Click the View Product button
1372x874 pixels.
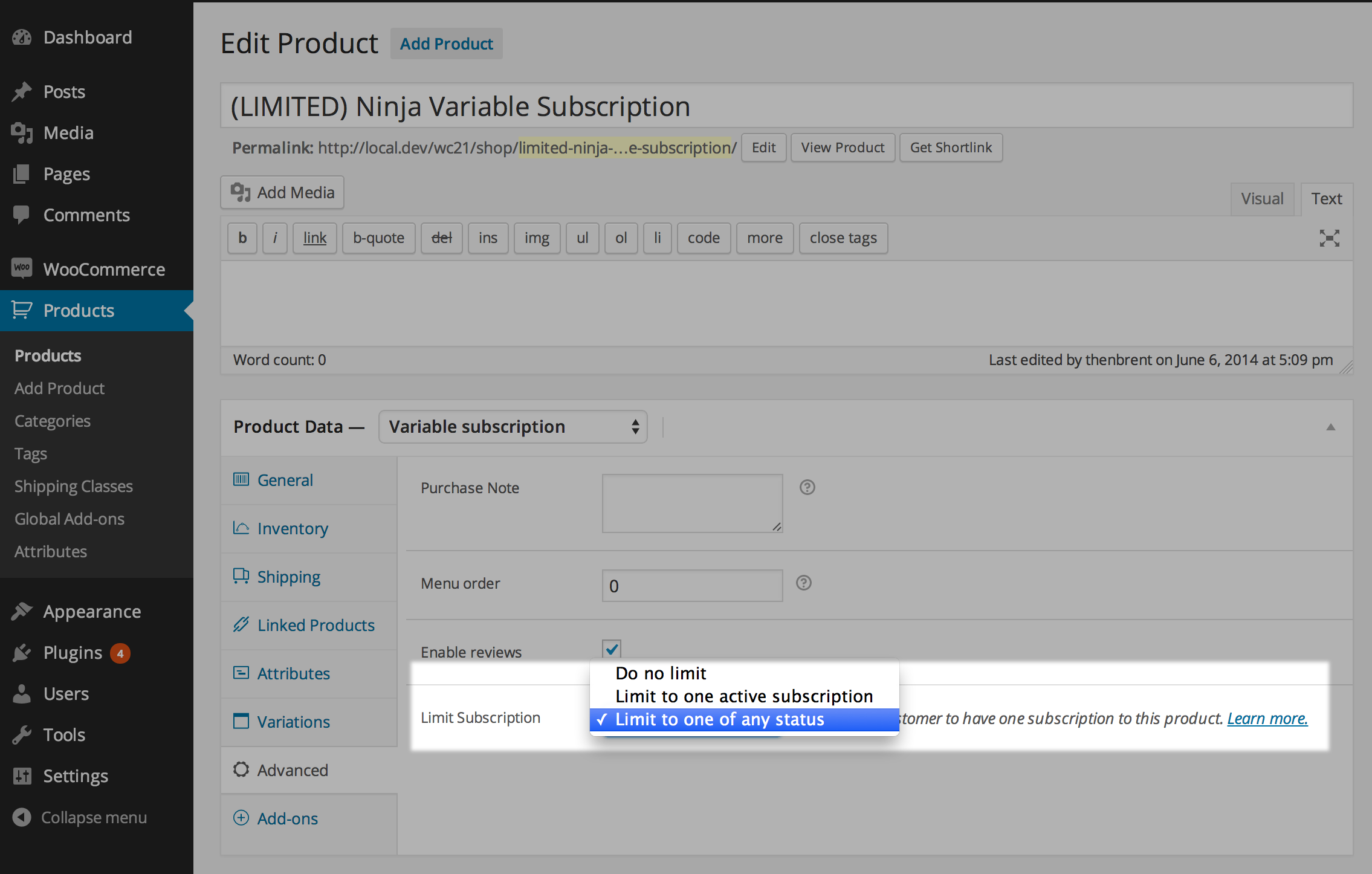pyautogui.click(x=842, y=147)
